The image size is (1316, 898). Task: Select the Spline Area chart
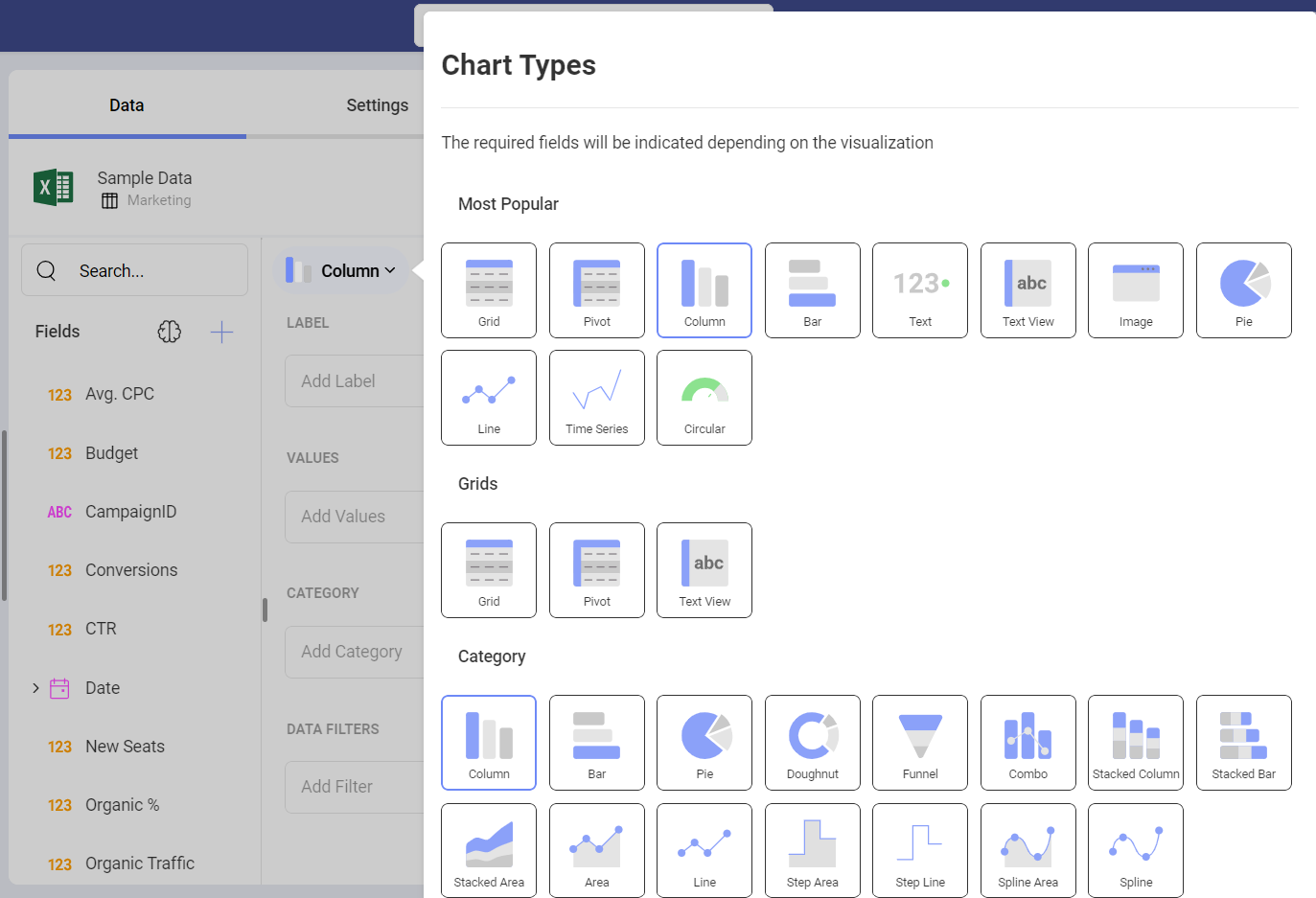tap(1028, 850)
